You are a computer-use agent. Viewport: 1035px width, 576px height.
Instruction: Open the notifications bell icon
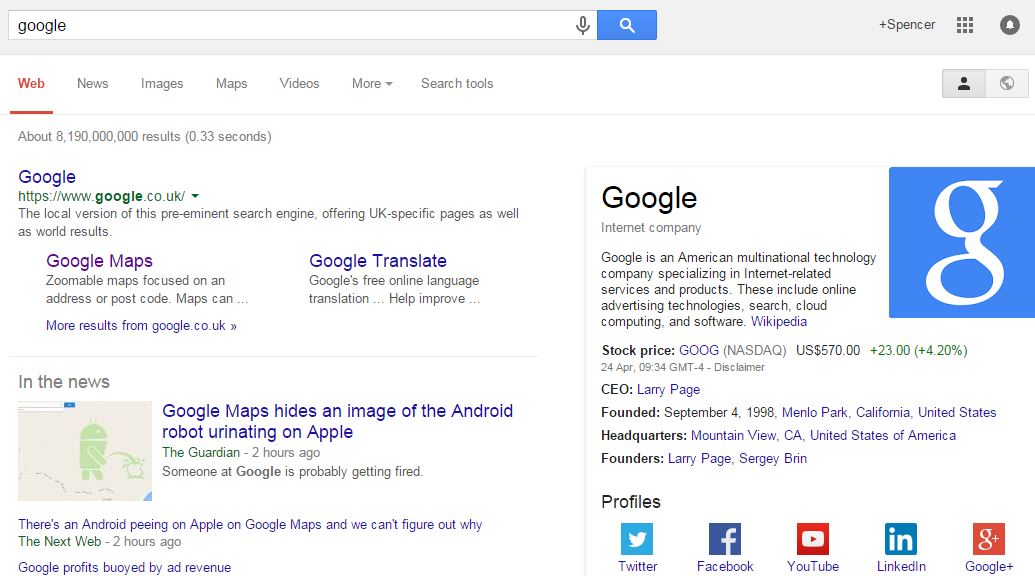[1010, 25]
